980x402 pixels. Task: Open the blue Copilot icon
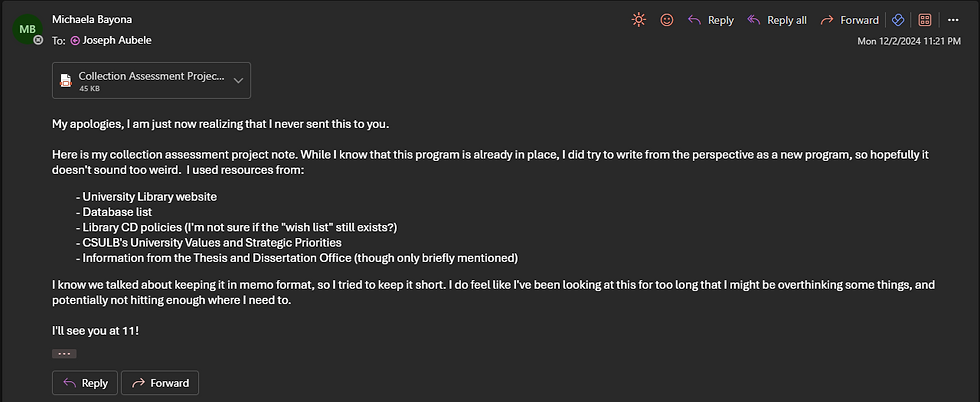click(x=897, y=20)
